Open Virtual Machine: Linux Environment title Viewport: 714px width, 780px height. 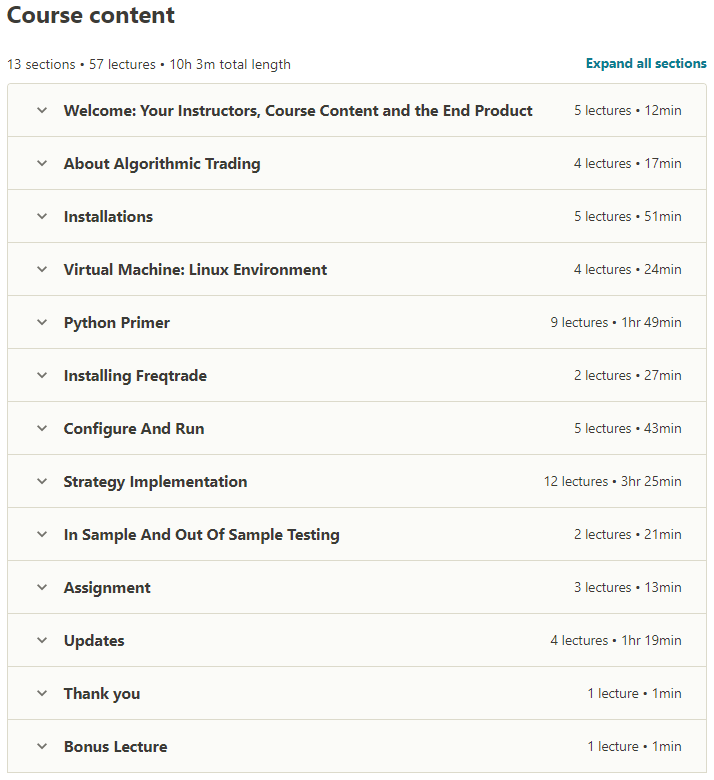pyautogui.click(x=195, y=270)
